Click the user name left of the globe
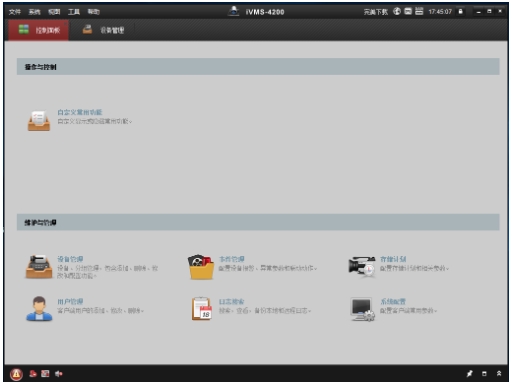This screenshot has width=516, height=382. 376,12
